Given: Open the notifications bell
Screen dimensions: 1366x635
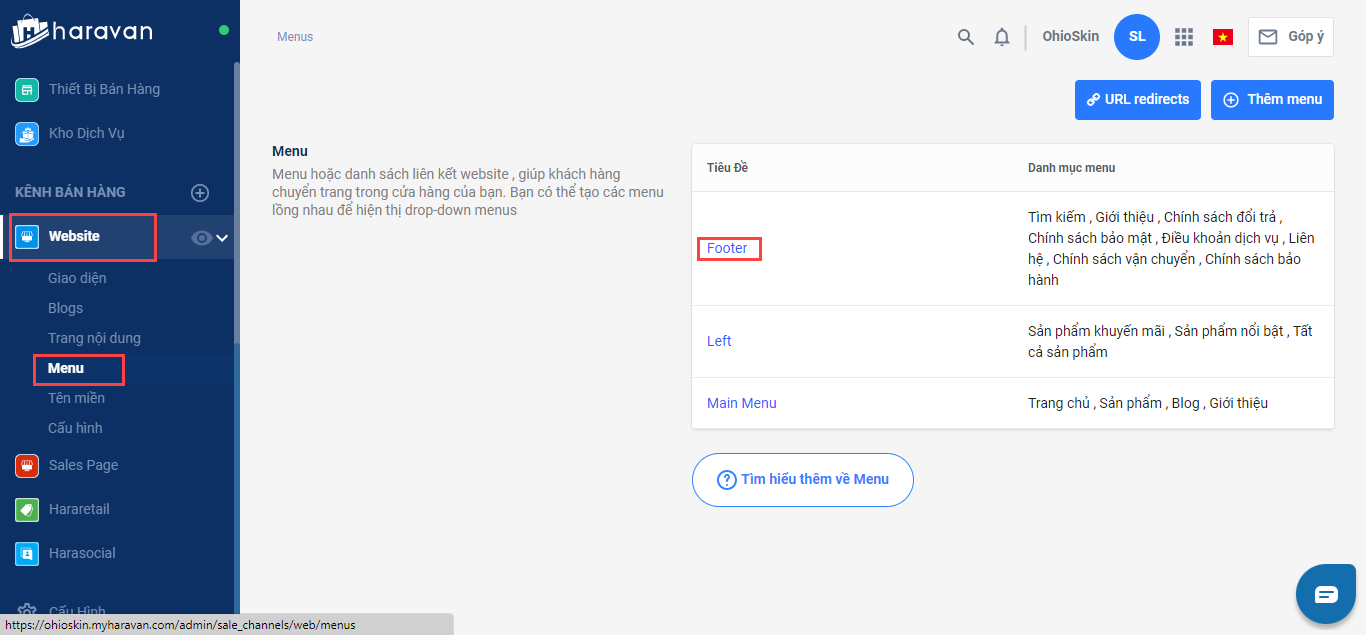Looking at the screenshot, I should [x=1001, y=37].
